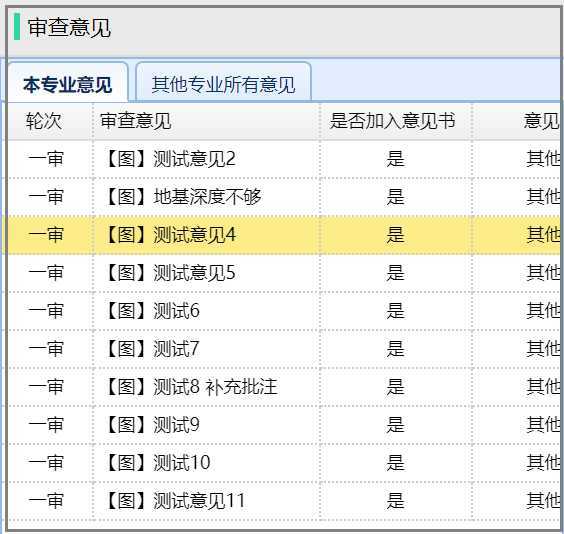
Task: Select the row 【图】测试意见11
Action: click(283, 501)
